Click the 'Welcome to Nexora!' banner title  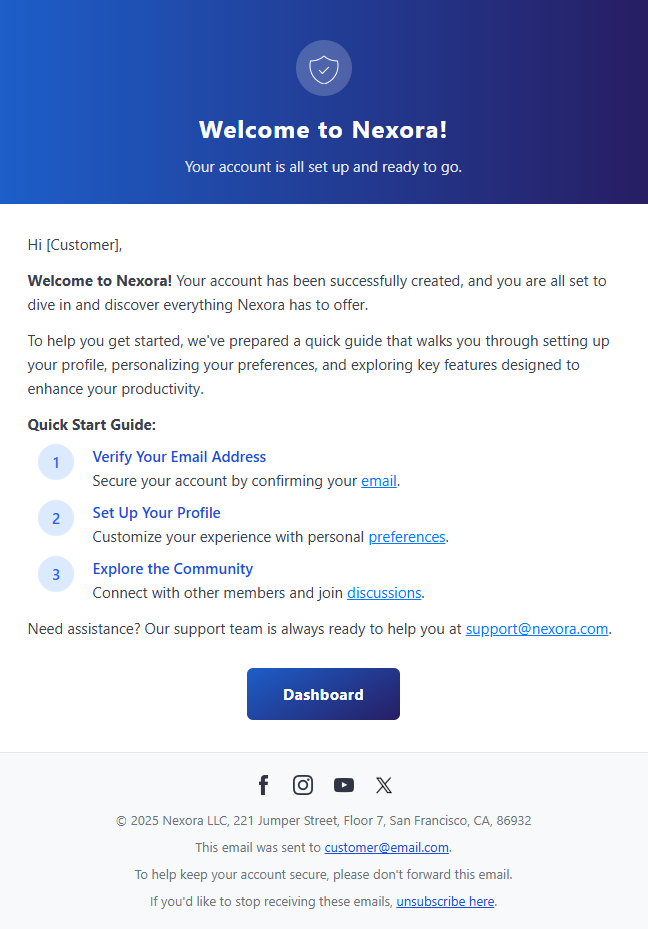pyautogui.click(x=324, y=129)
